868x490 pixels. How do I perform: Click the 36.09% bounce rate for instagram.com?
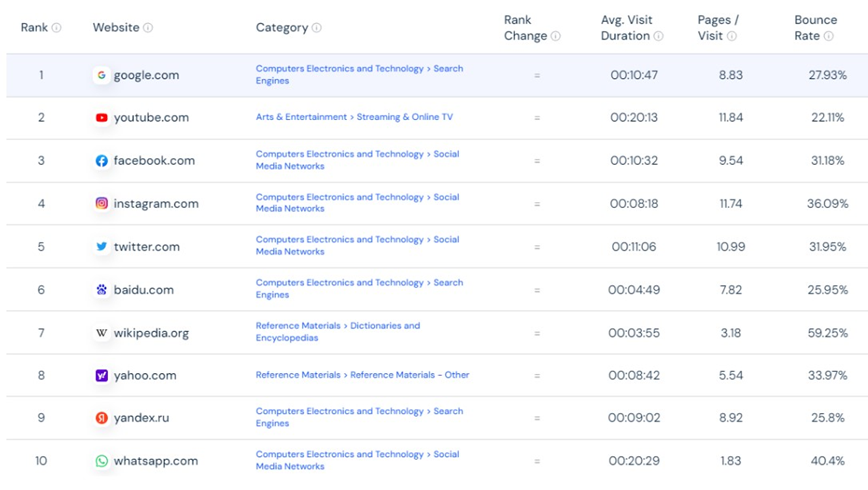coord(828,203)
